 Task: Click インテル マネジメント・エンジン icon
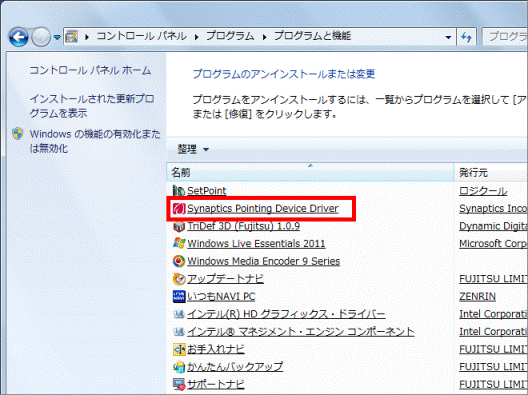tap(179, 332)
